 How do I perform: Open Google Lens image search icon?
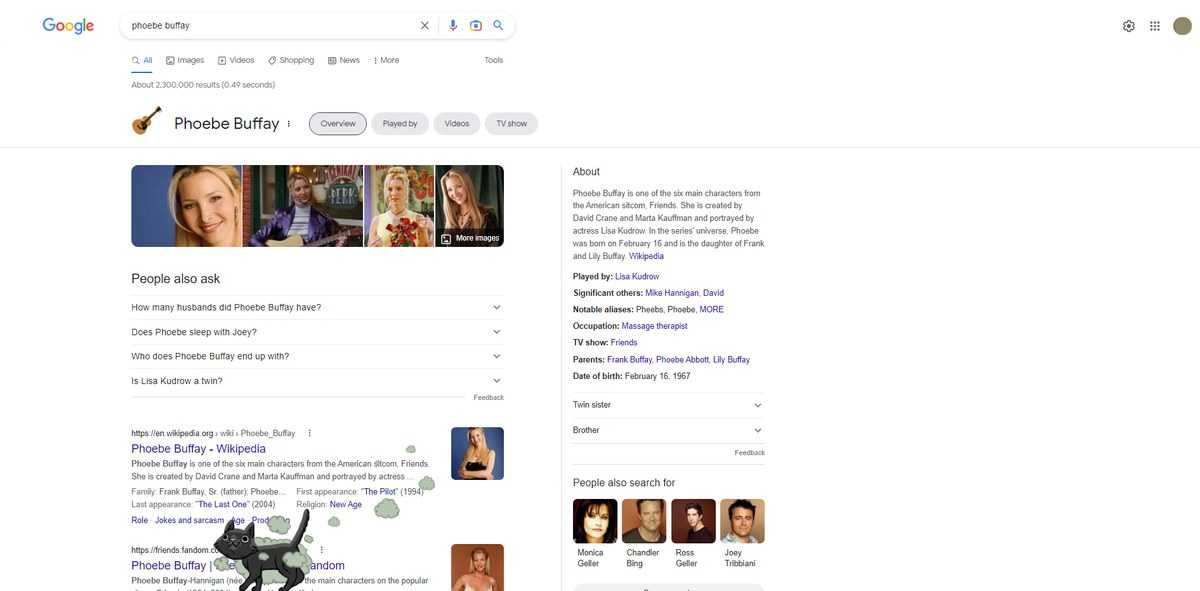click(x=476, y=26)
